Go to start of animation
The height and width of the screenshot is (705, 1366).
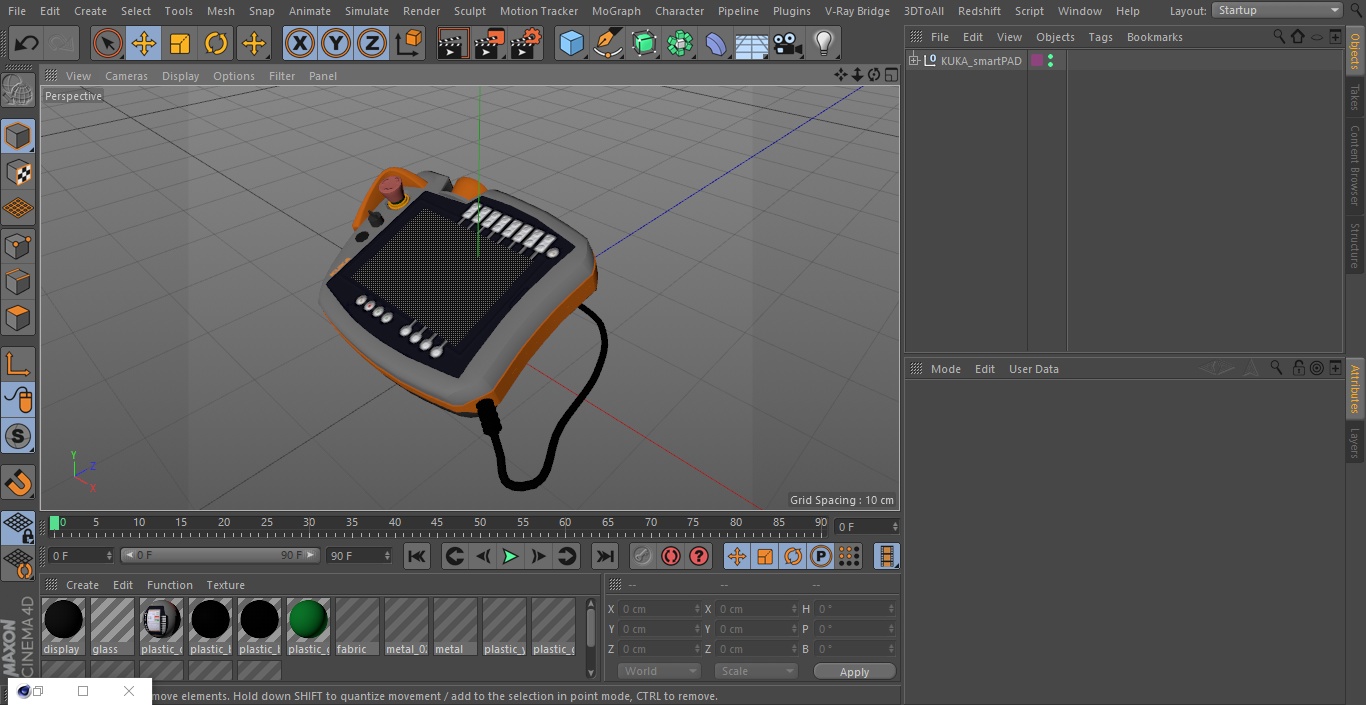[417, 556]
